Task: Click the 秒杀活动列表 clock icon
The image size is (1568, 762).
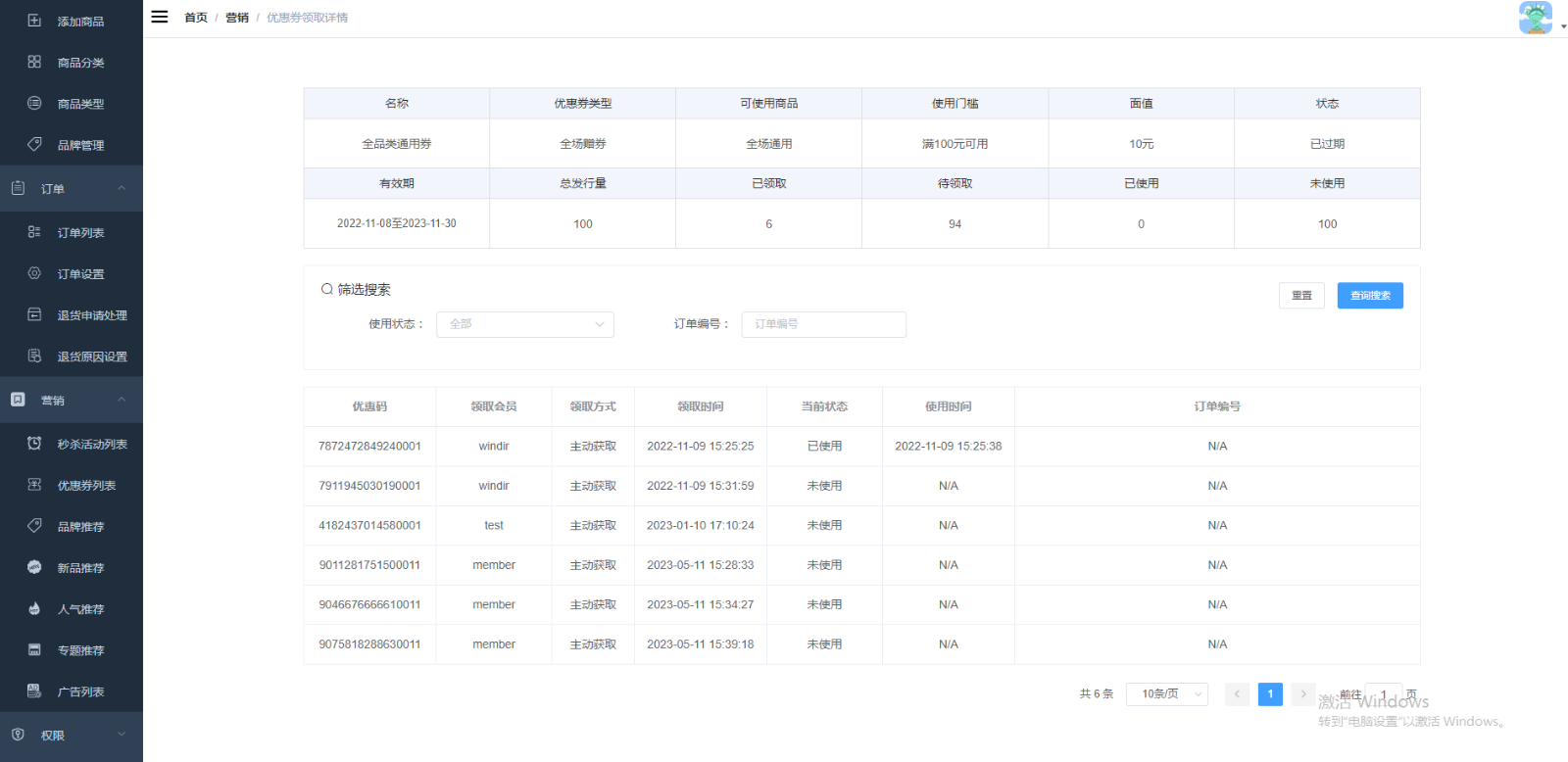Action: (34, 444)
